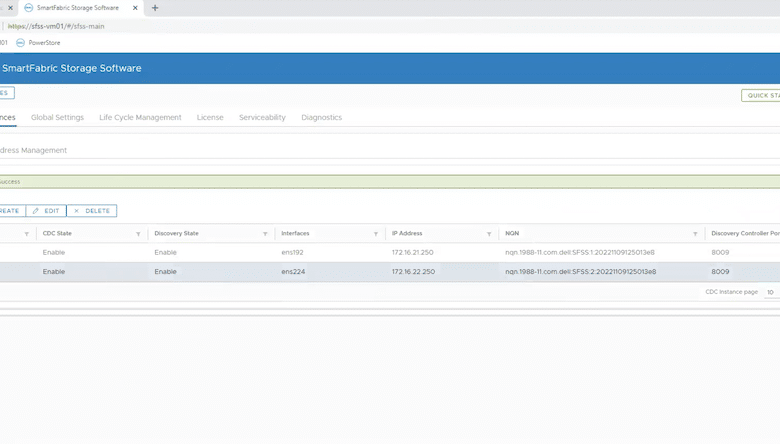Click the Edit button with pencil icon
The width and height of the screenshot is (780, 444).
tap(46, 211)
